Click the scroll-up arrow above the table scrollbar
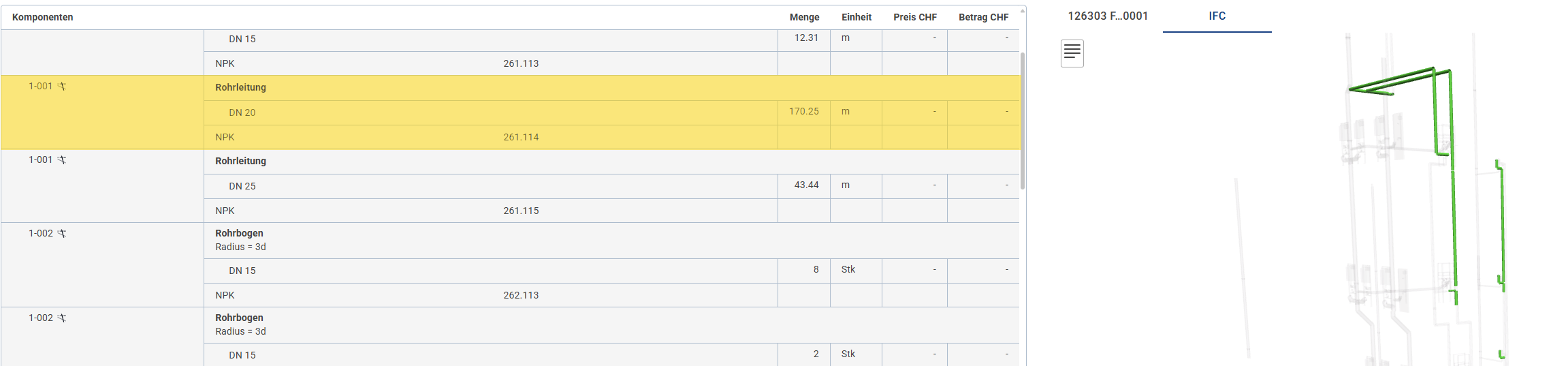 1022,11
